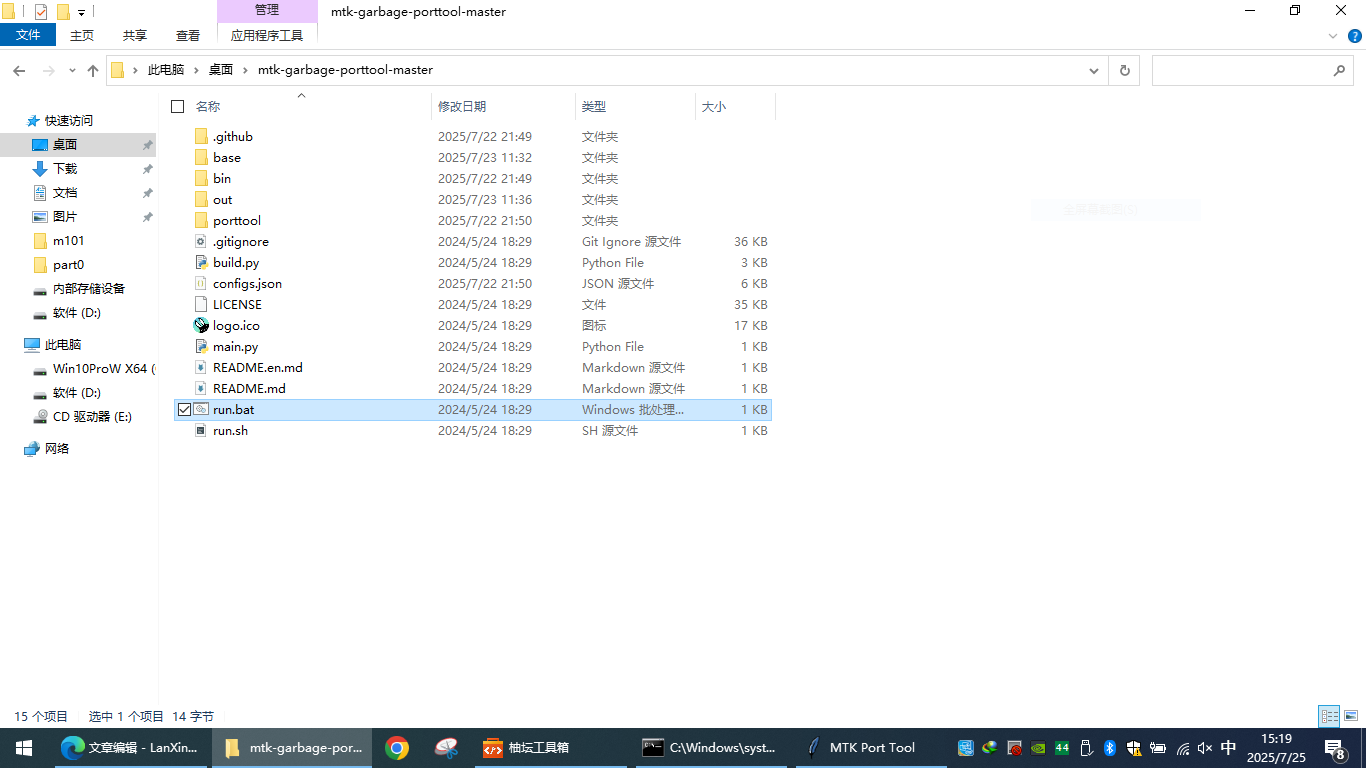
Task: Click the refresh button beside address bar
Action: [1124, 71]
